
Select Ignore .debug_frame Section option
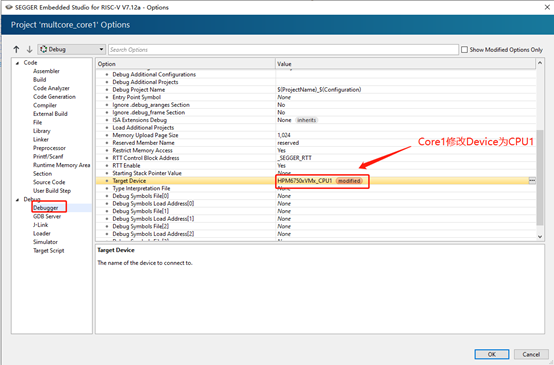(148, 112)
